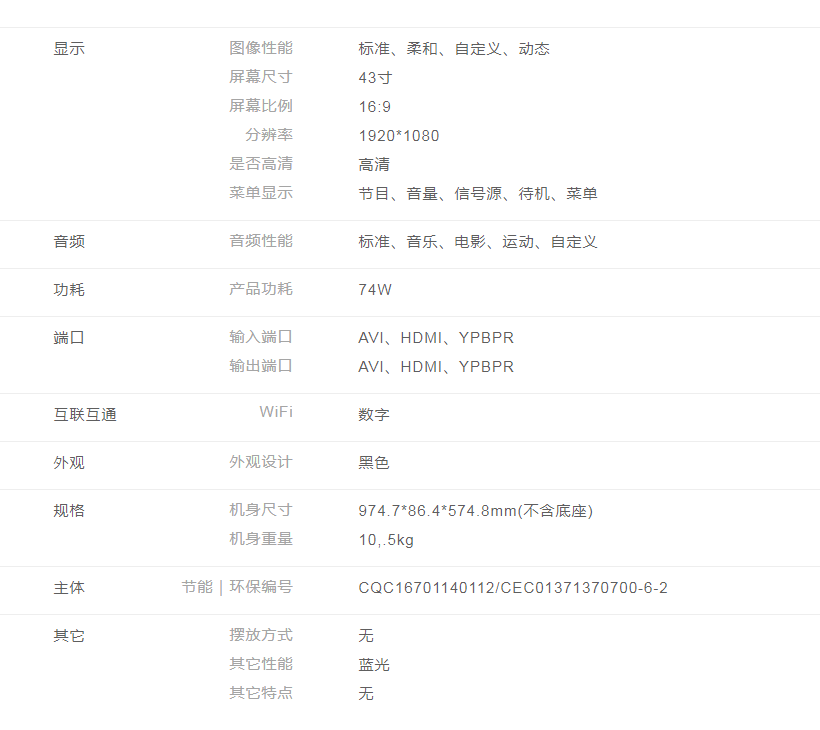Select the 音频性能 value text
Screen dimensions: 820x730
pos(477,242)
